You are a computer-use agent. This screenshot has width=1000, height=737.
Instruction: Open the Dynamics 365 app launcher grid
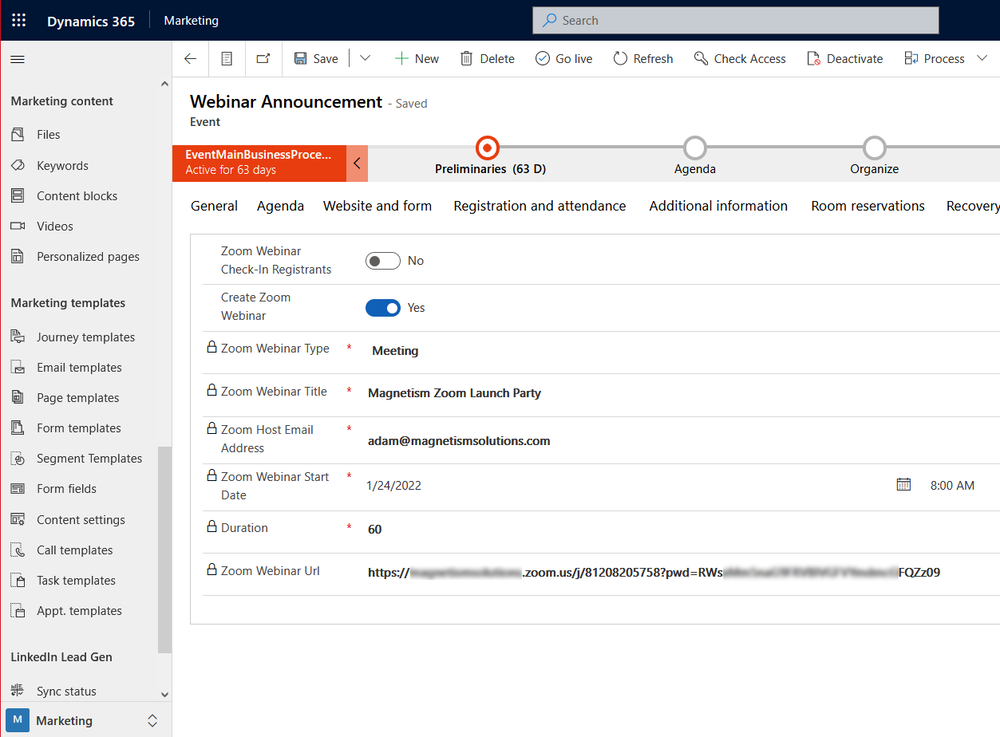[x=18, y=20]
